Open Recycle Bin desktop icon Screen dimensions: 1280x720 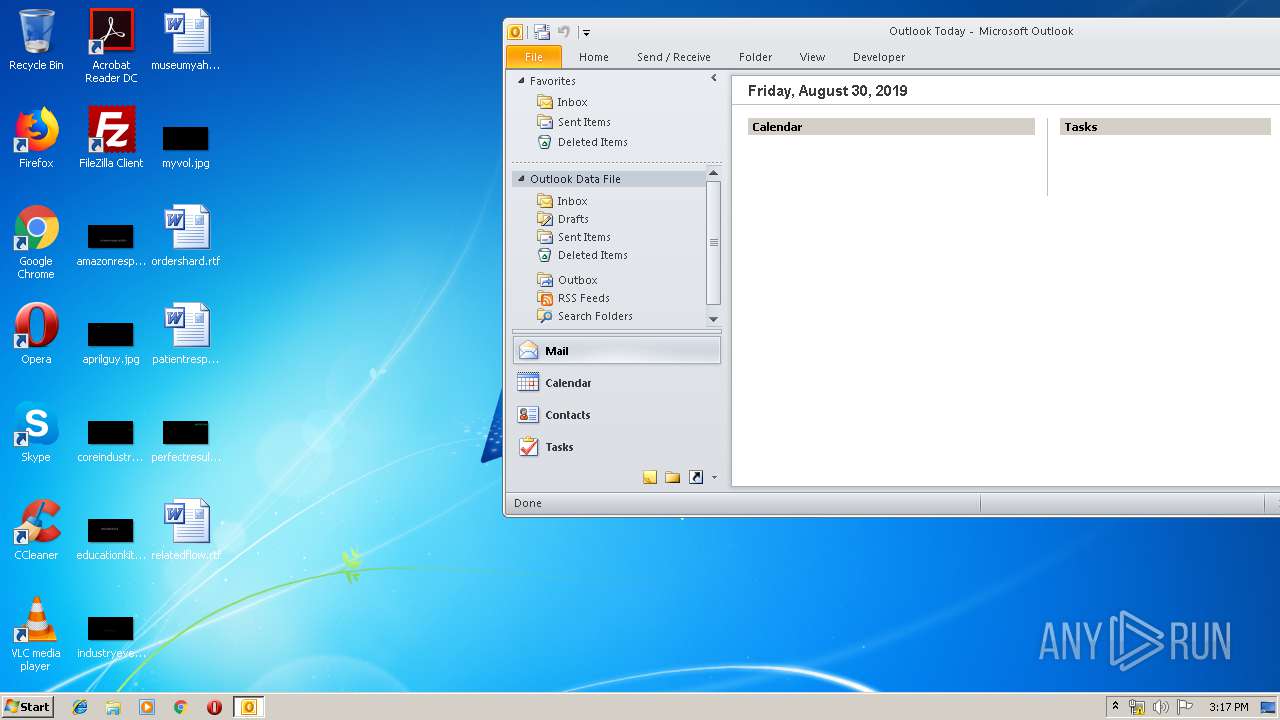coord(36,40)
